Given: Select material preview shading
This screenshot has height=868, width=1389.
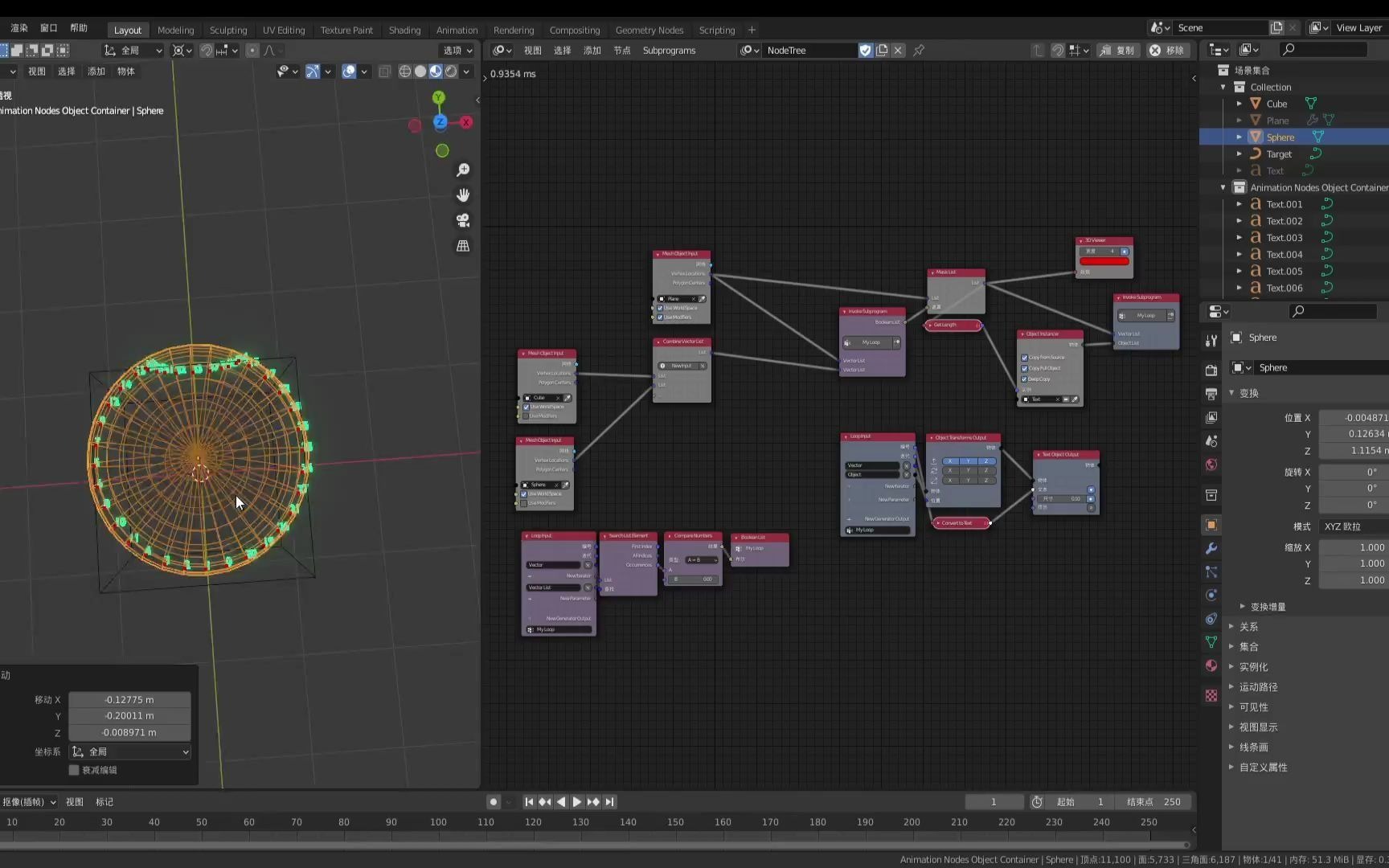Looking at the screenshot, I should pyautogui.click(x=436, y=72).
